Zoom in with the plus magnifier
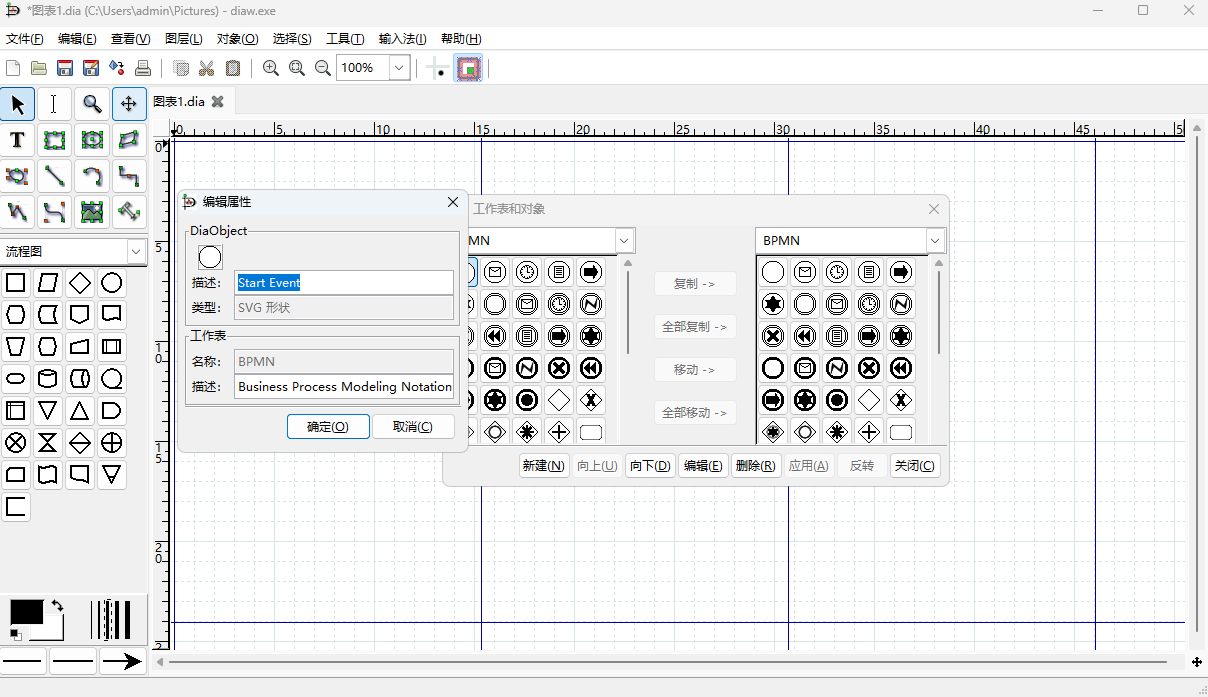1208x697 pixels. pos(271,68)
